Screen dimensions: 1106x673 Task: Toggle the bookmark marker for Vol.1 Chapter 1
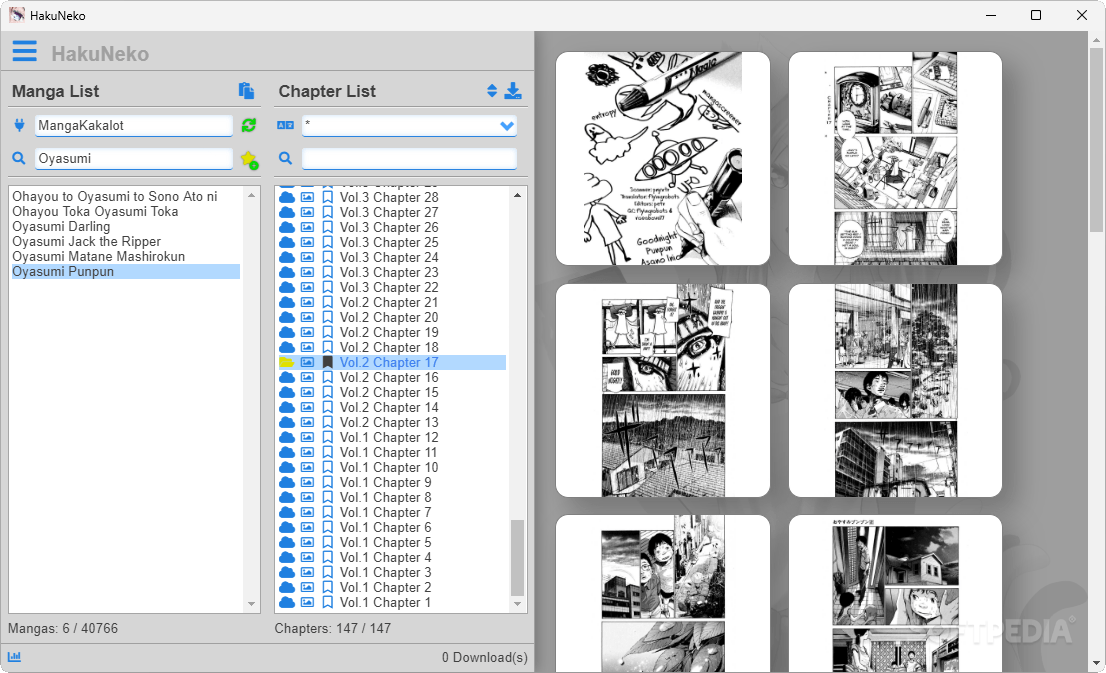pyautogui.click(x=327, y=602)
